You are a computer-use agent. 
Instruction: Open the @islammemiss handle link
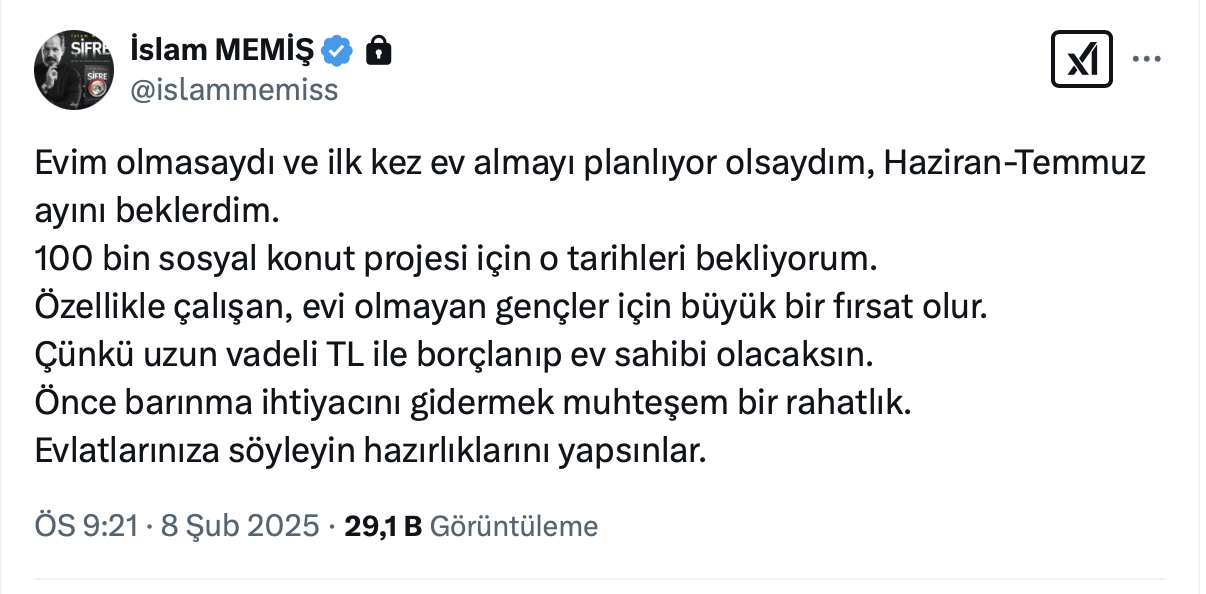tap(234, 90)
